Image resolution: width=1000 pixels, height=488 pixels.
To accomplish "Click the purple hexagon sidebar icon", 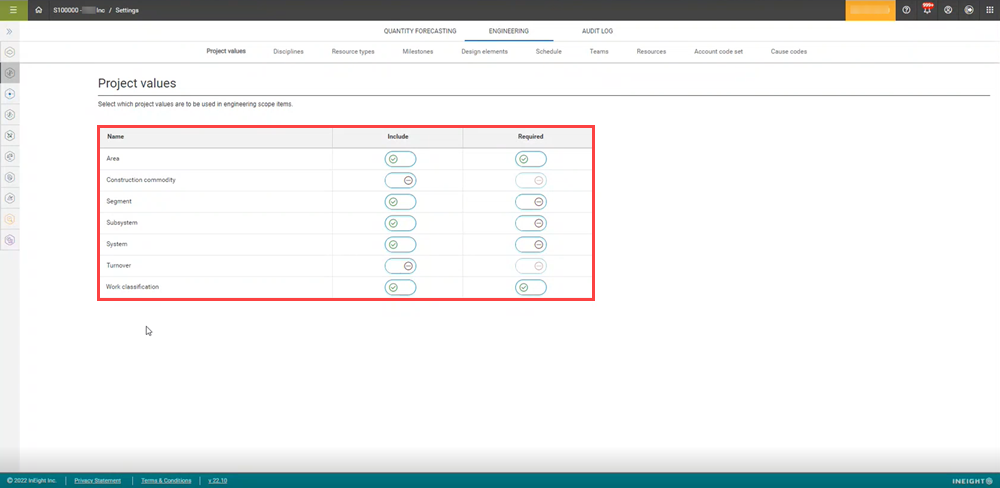I will [10, 240].
